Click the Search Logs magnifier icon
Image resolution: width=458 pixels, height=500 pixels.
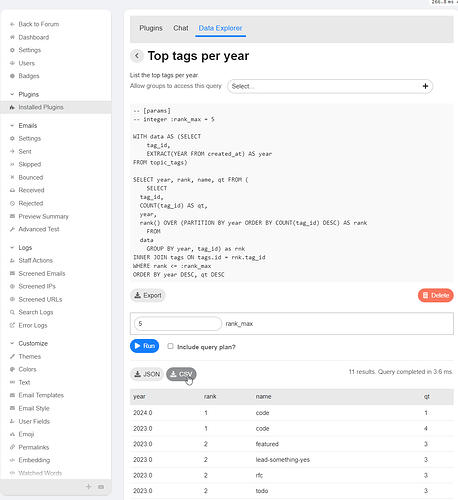click(x=12, y=312)
